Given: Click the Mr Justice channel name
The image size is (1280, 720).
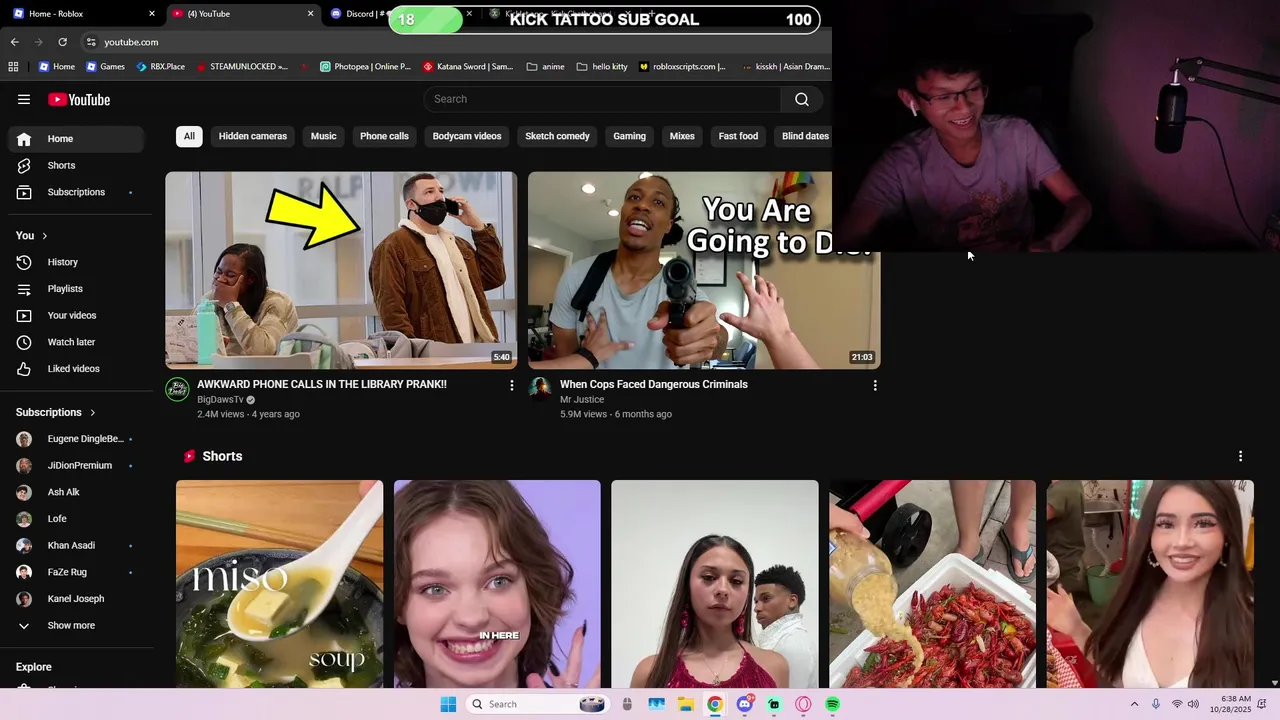Looking at the screenshot, I should tap(582, 400).
